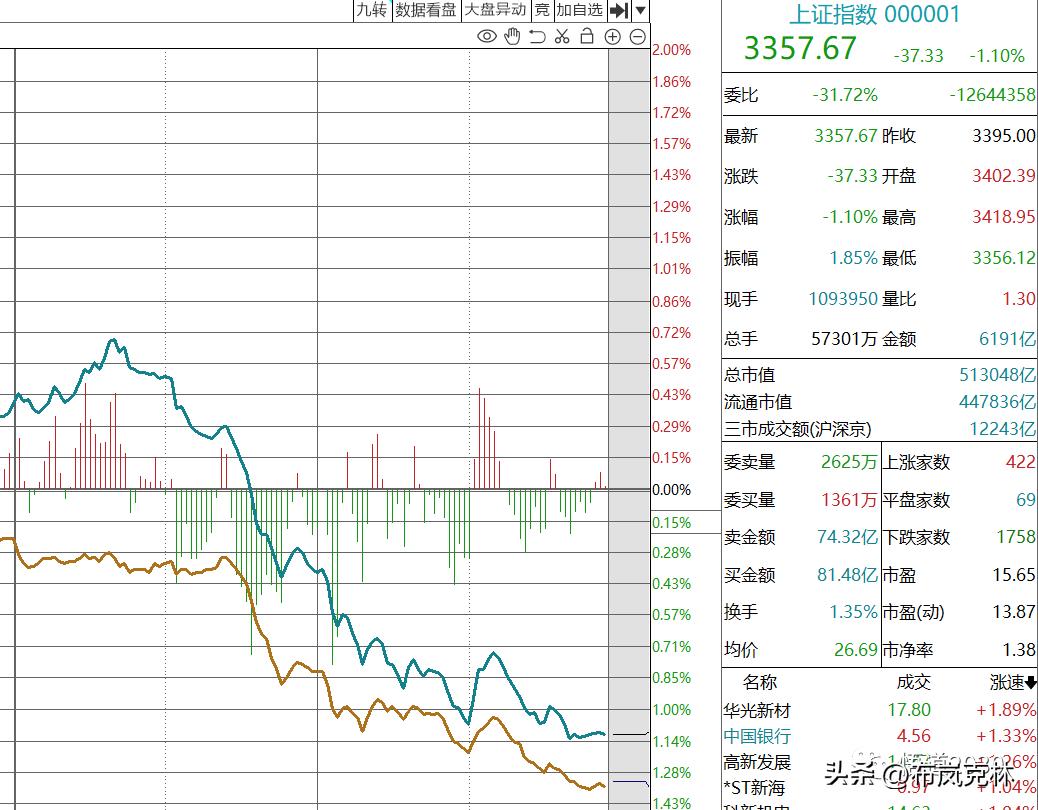Click the undo arrow icon
Viewport: 1038px width, 810px height.
pyautogui.click(x=536, y=35)
